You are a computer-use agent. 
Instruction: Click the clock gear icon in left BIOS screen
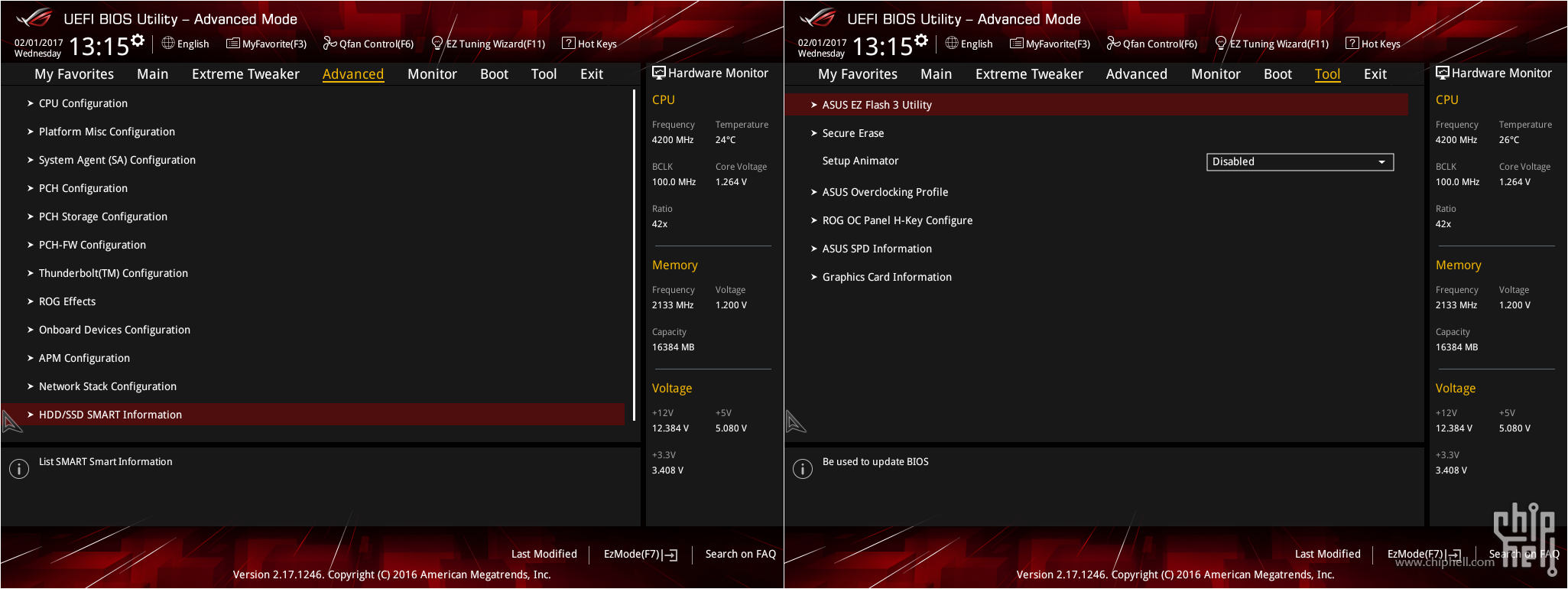(x=138, y=40)
